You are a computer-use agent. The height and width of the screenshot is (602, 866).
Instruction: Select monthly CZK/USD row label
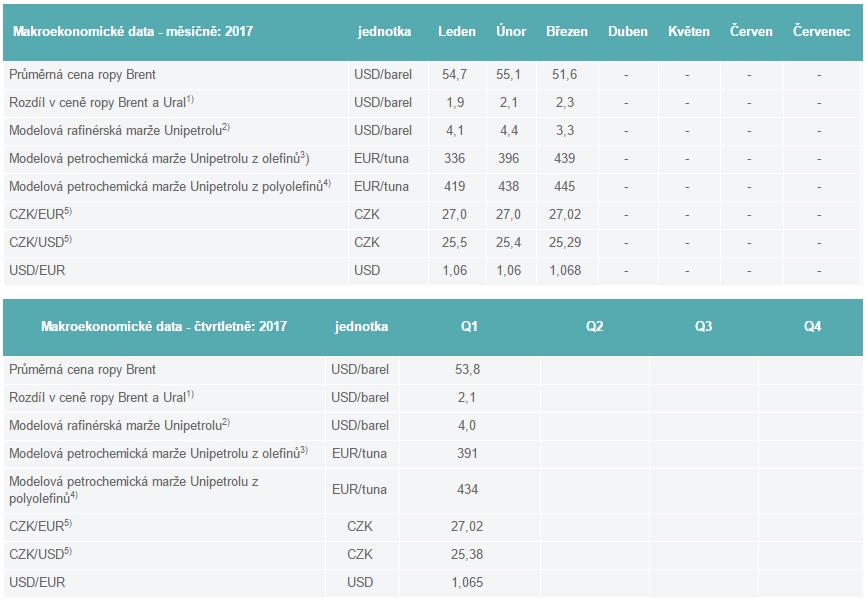point(40,242)
